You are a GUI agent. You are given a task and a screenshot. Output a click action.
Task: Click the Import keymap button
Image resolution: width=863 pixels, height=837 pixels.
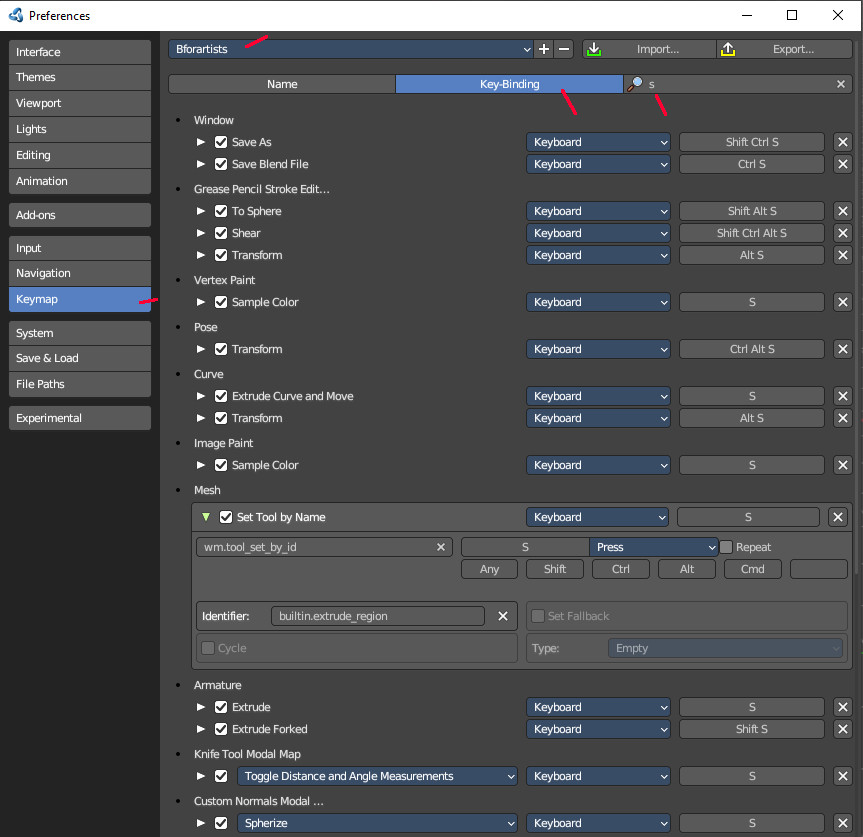pos(649,49)
